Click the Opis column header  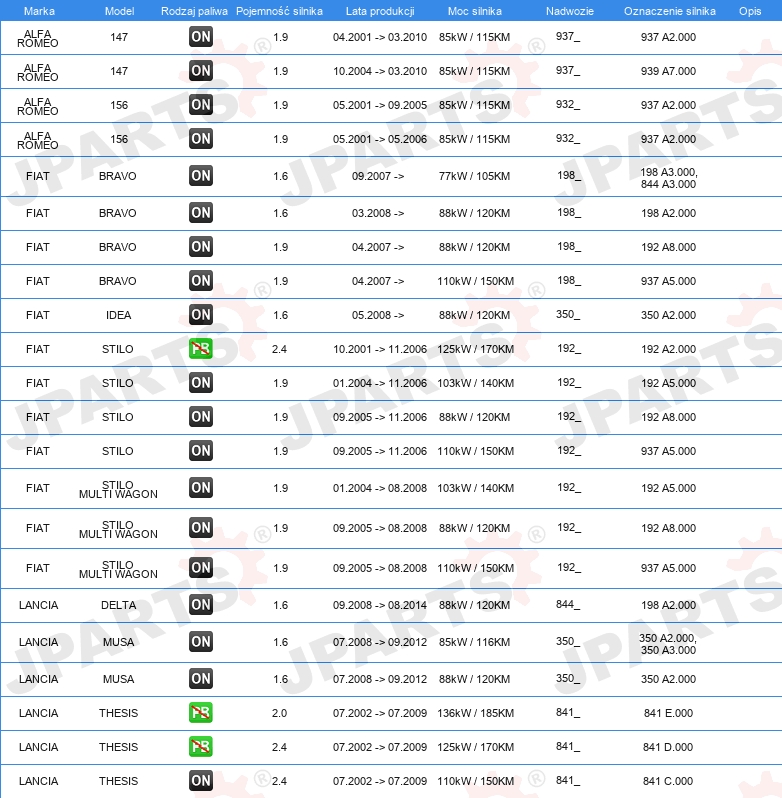750,11
